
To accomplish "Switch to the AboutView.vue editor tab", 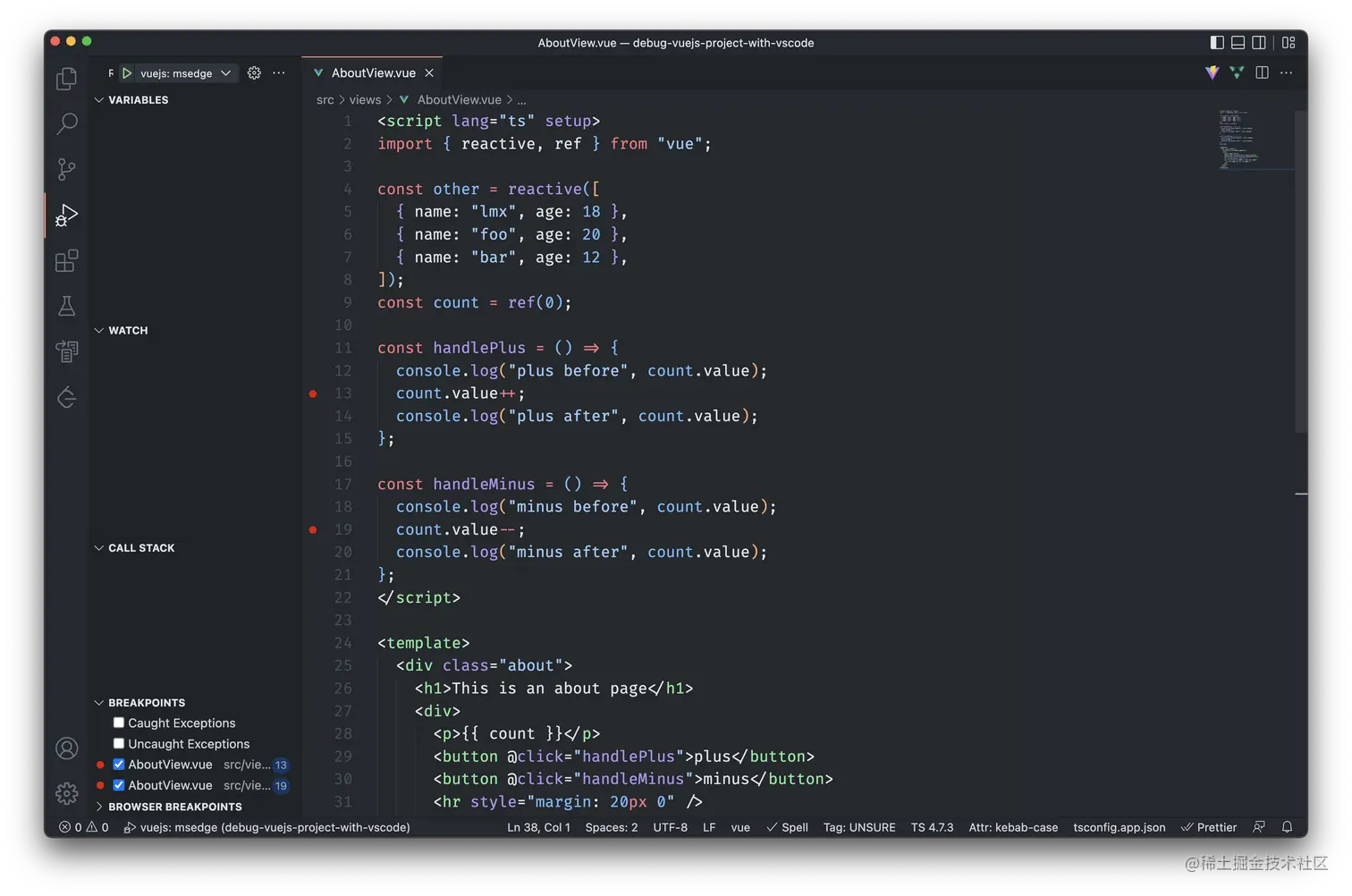I will coord(372,72).
